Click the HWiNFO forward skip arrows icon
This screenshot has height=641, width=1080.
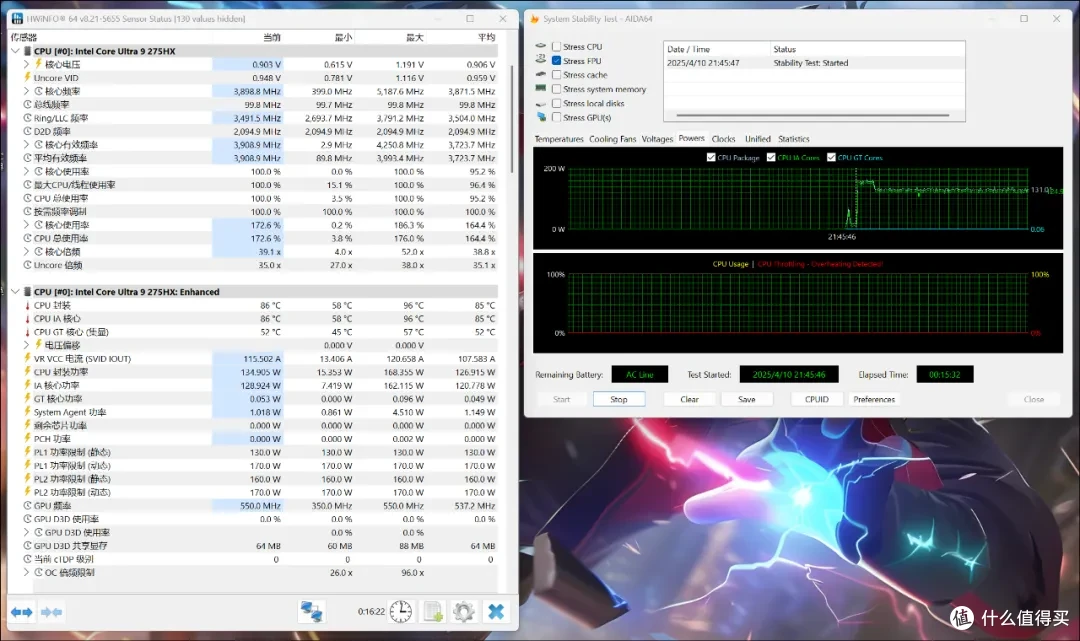pyautogui.click(x=52, y=611)
